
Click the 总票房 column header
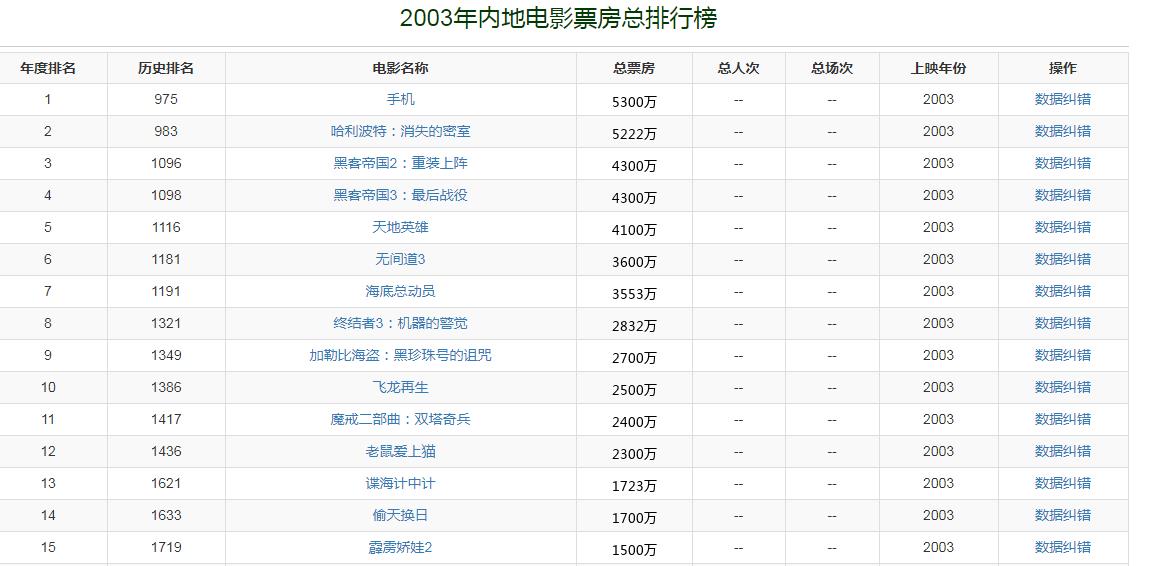[x=634, y=68]
